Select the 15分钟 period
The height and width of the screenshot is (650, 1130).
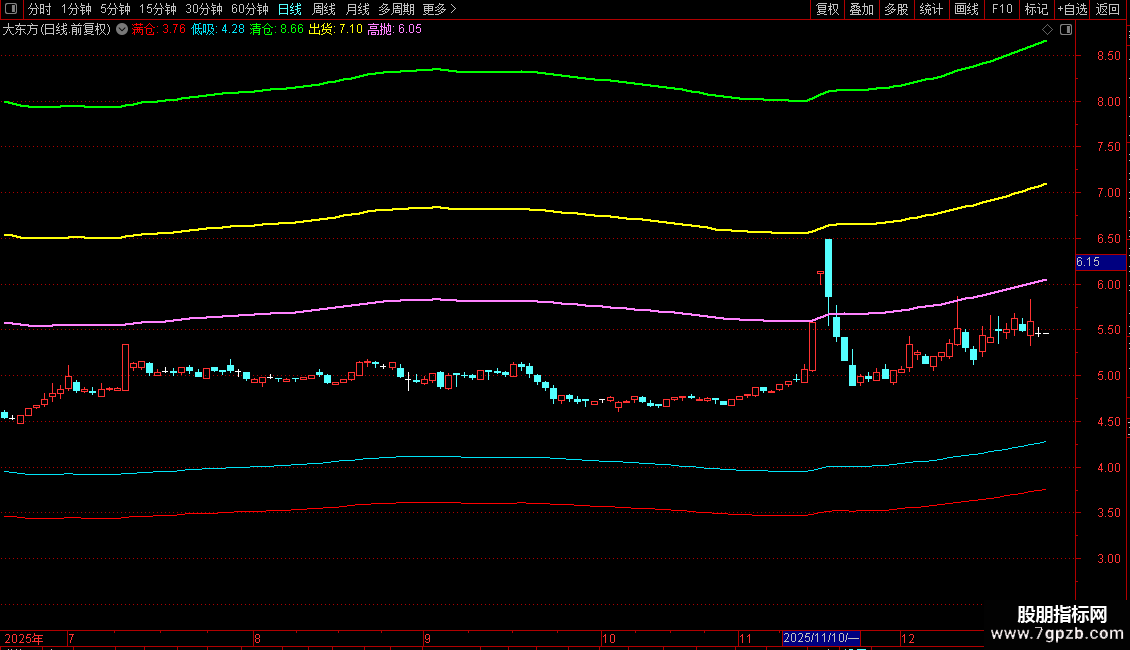pos(158,9)
